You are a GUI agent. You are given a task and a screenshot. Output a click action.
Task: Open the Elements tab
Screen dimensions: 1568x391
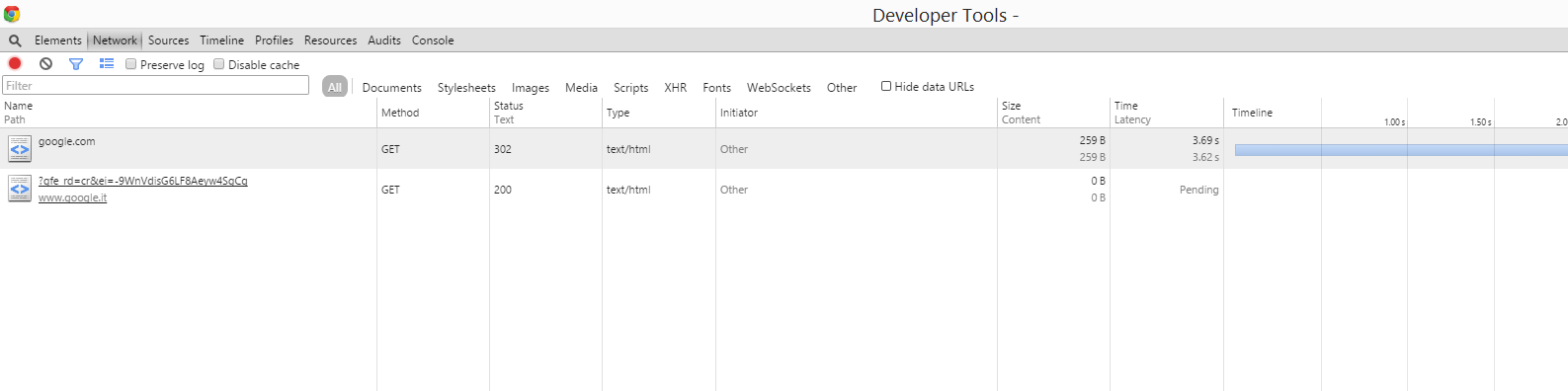[58, 40]
